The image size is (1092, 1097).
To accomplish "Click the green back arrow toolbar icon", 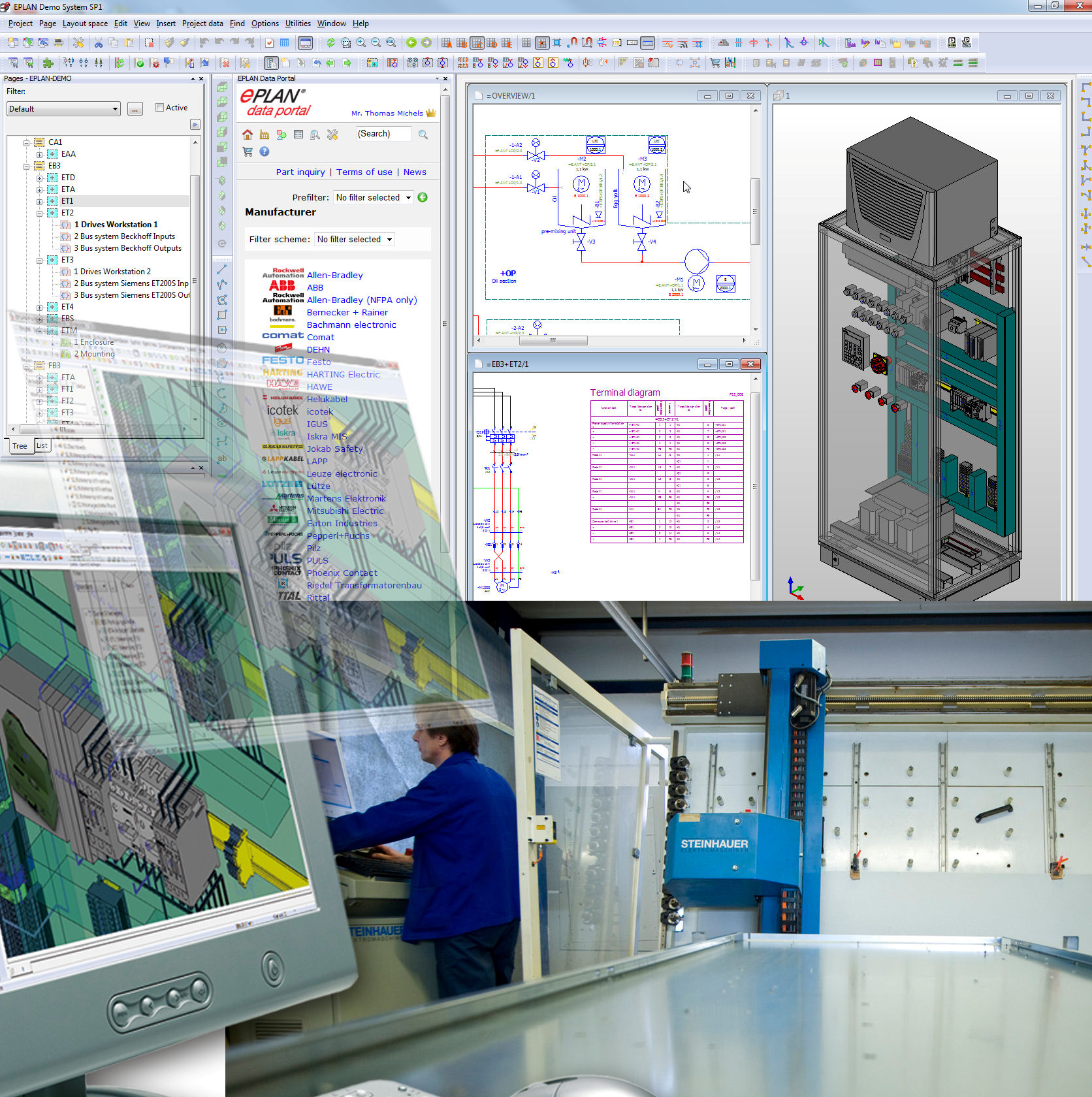I will point(411,43).
